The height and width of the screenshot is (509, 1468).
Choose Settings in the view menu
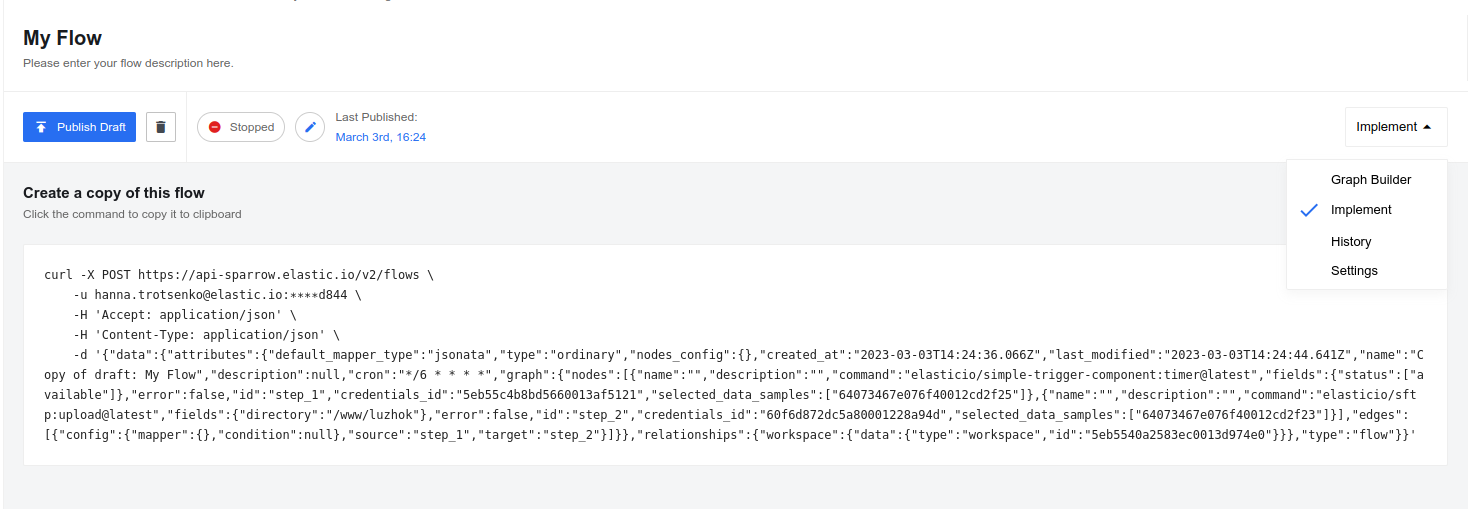coord(1354,271)
